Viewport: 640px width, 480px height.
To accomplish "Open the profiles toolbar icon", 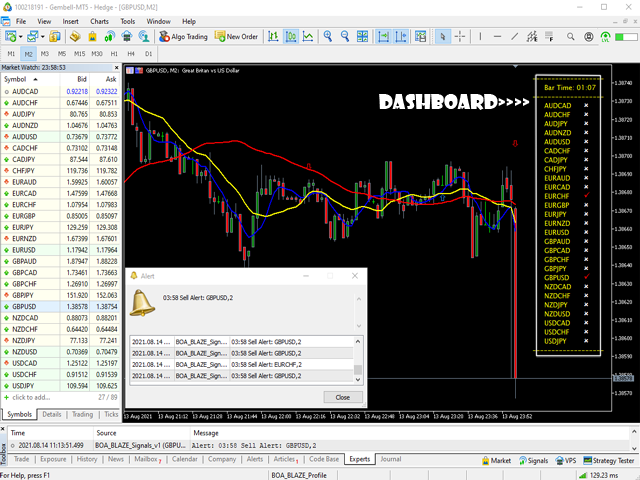I will tap(33, 37).
